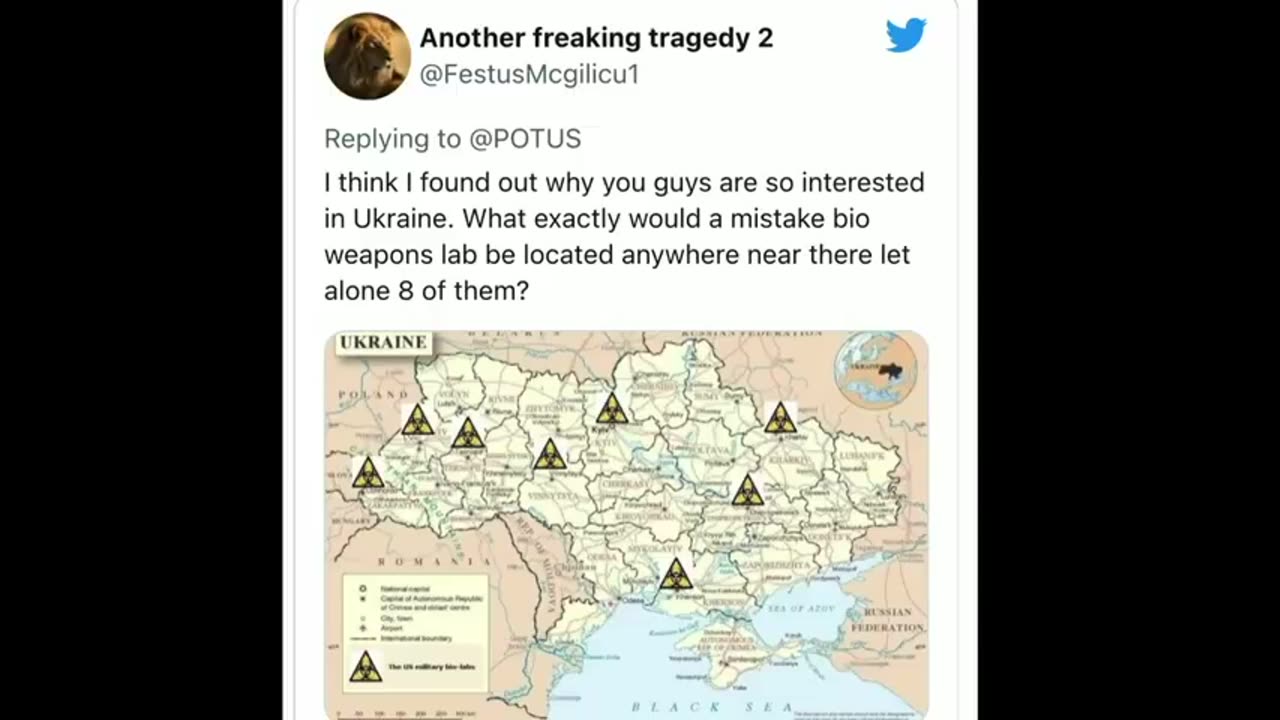Click the biohazard marker near Ternopil

coord(467,434)
